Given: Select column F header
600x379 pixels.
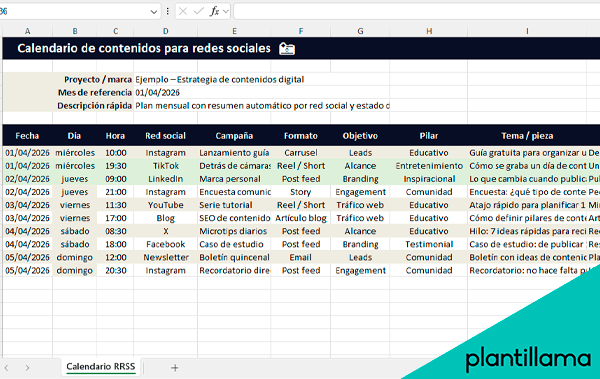Looking at the screenshot, I should coord(301,31).
